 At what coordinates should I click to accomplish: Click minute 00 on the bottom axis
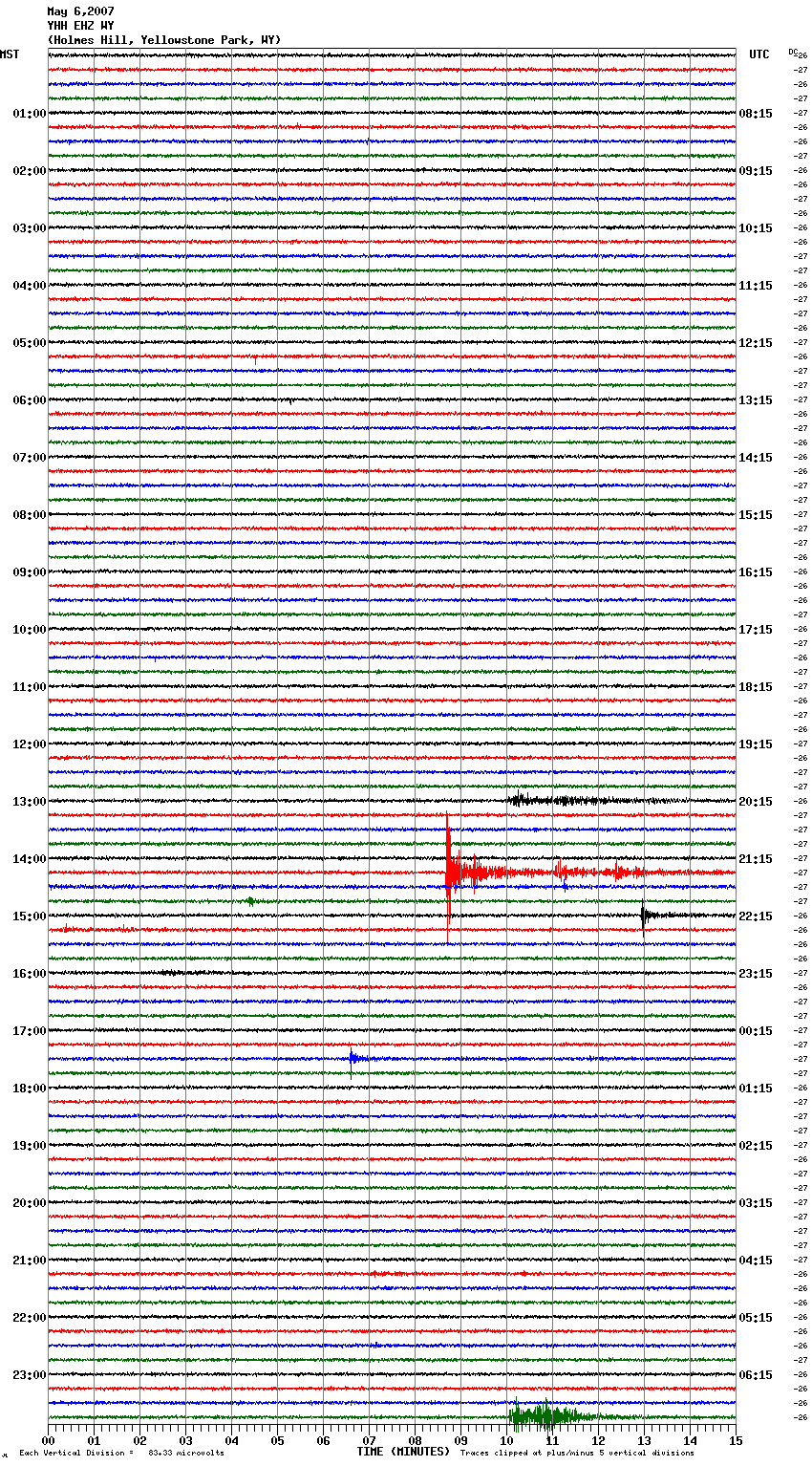pos(48,1440)
